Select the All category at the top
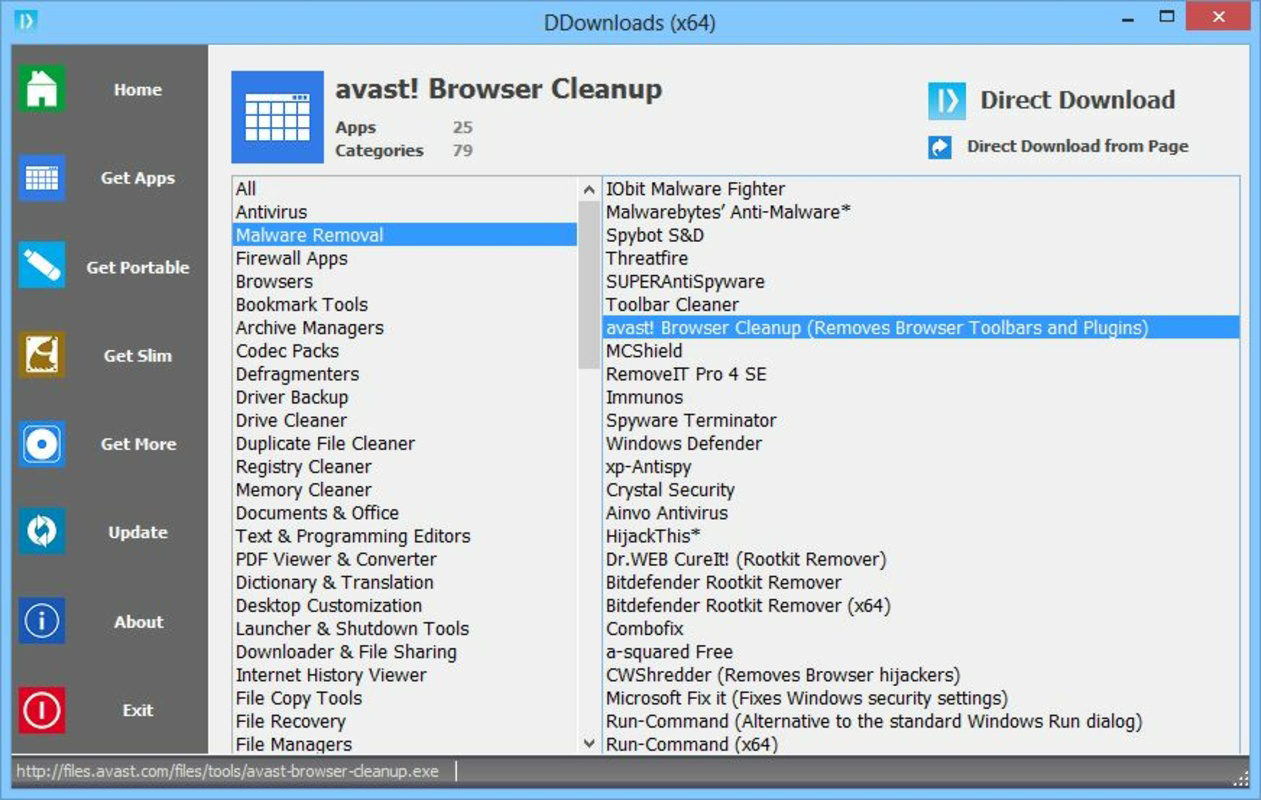 coord(244,188)
